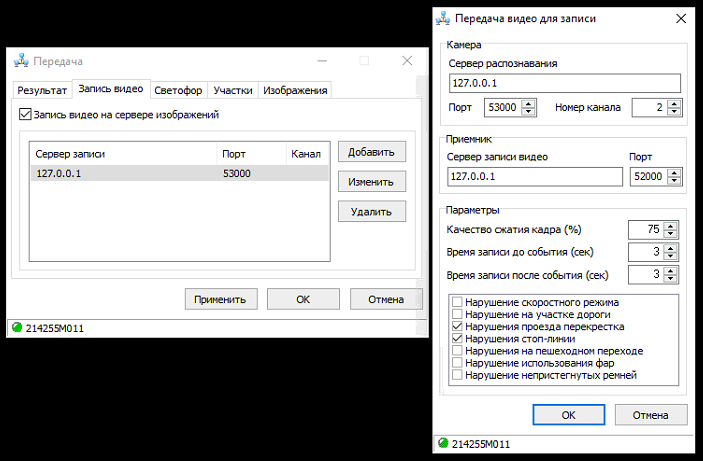The width and height of the screenshot is (703, 461).
Task: Click the network icon in Передача title bar
Action: click(20, 61)
